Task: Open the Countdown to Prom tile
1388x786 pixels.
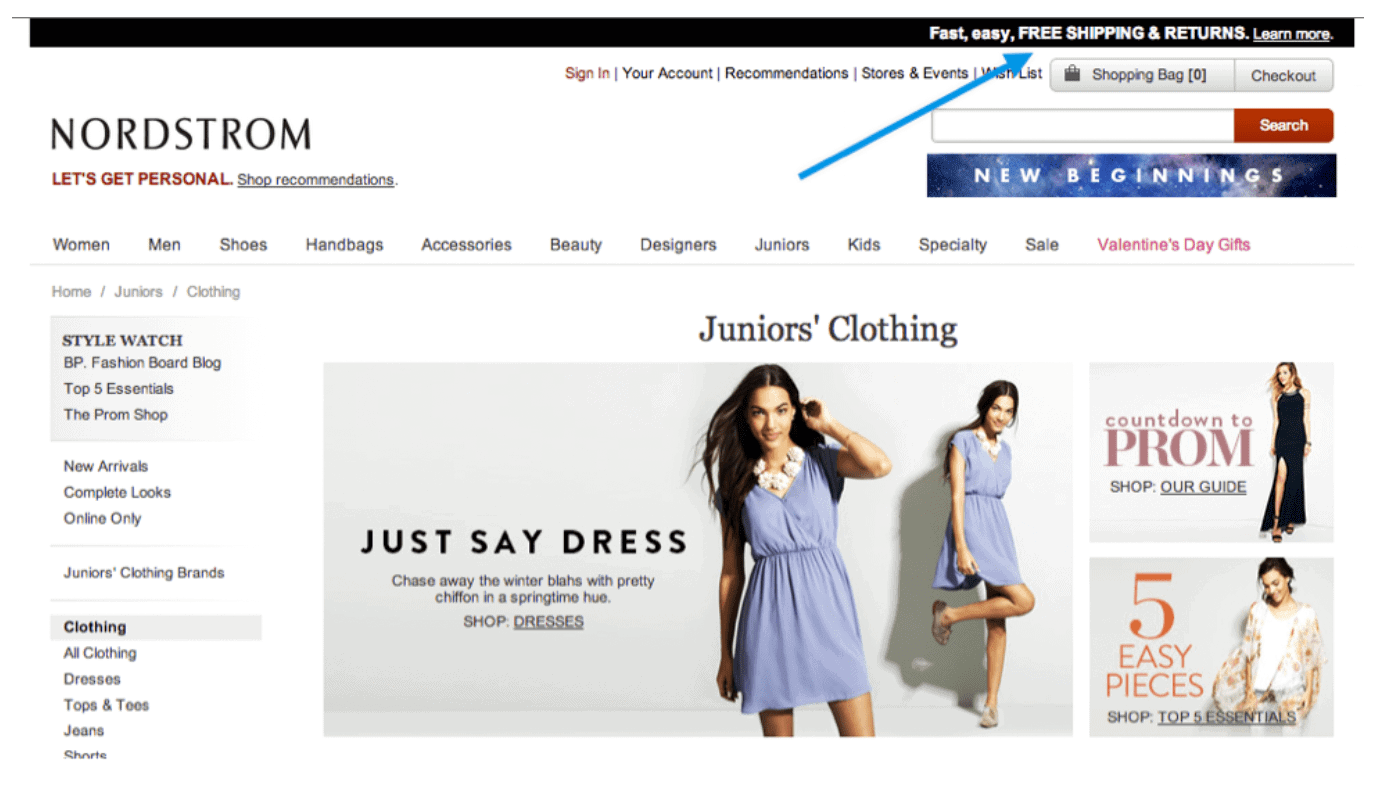Action: [1211, 452]
